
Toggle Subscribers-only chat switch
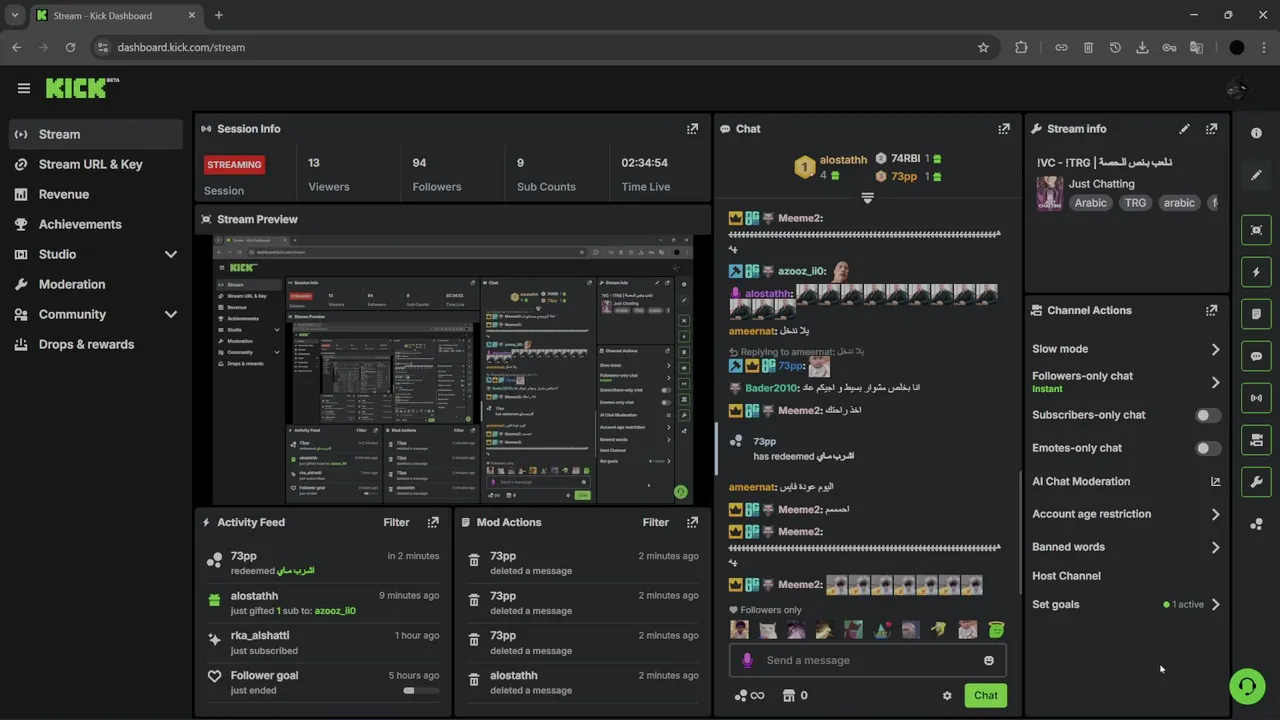(x=1208, y=415)
